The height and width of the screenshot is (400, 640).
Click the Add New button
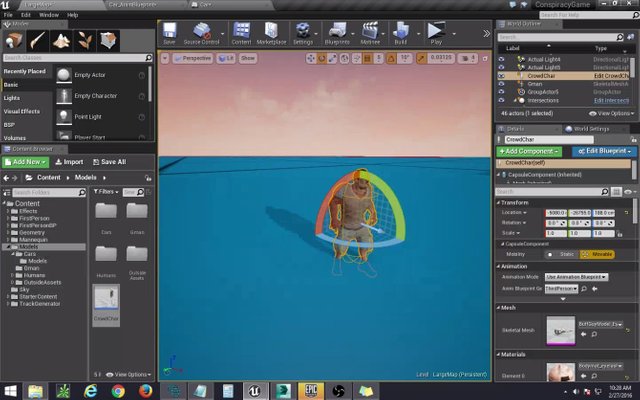coord(25,162)
